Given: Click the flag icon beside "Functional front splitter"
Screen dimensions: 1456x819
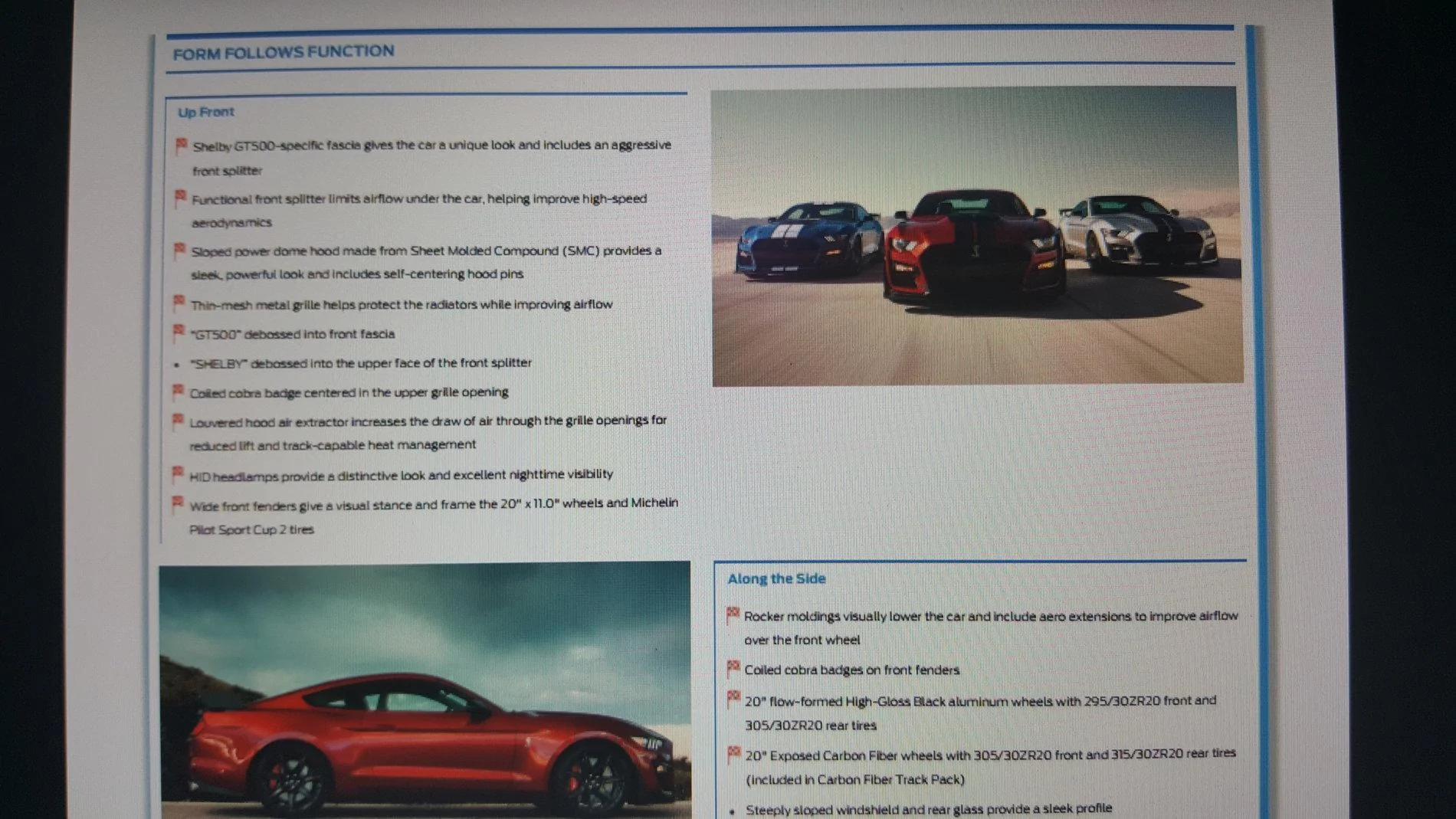Looking at the screenshot, I should pyautogui.click(x=180, y=198).
